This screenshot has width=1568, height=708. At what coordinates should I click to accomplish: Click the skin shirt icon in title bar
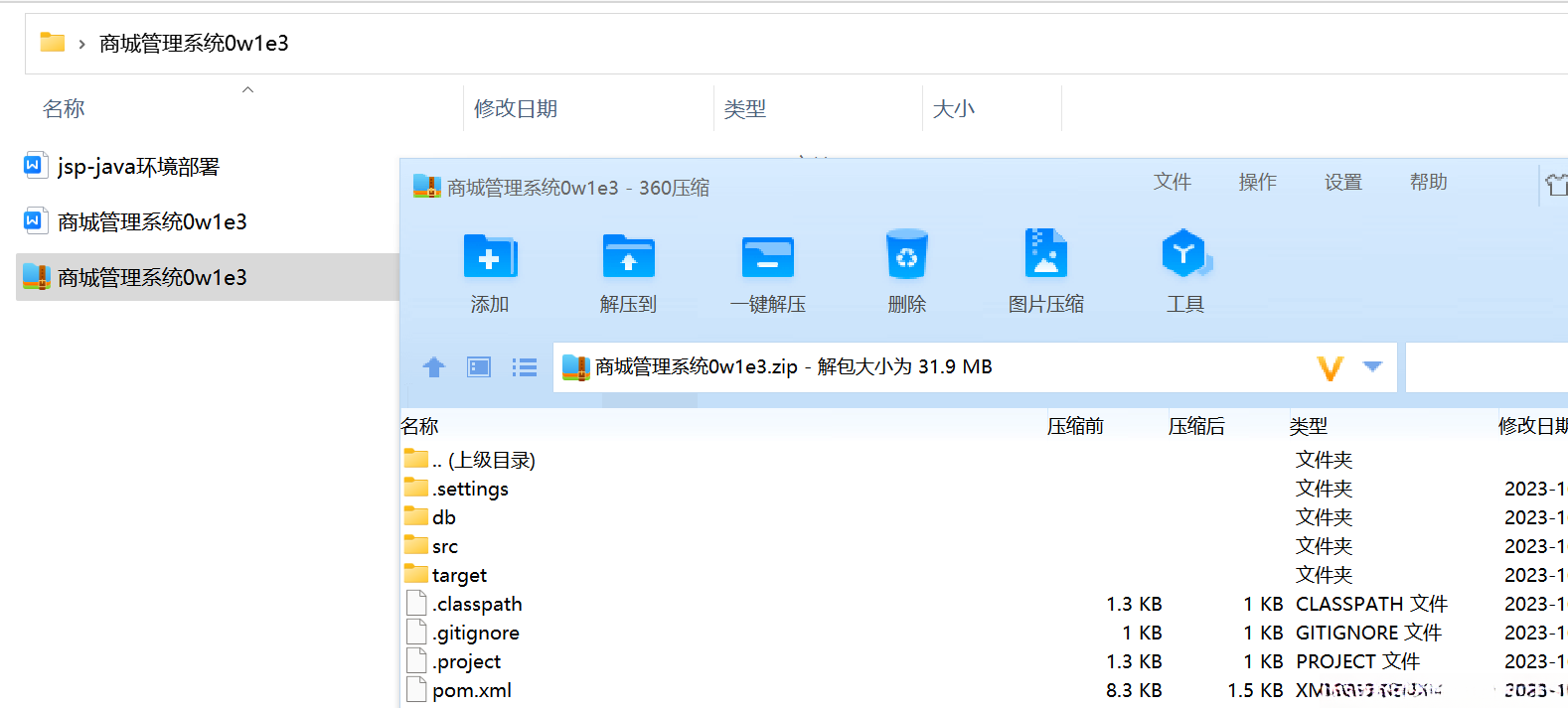click(1555, 184)
